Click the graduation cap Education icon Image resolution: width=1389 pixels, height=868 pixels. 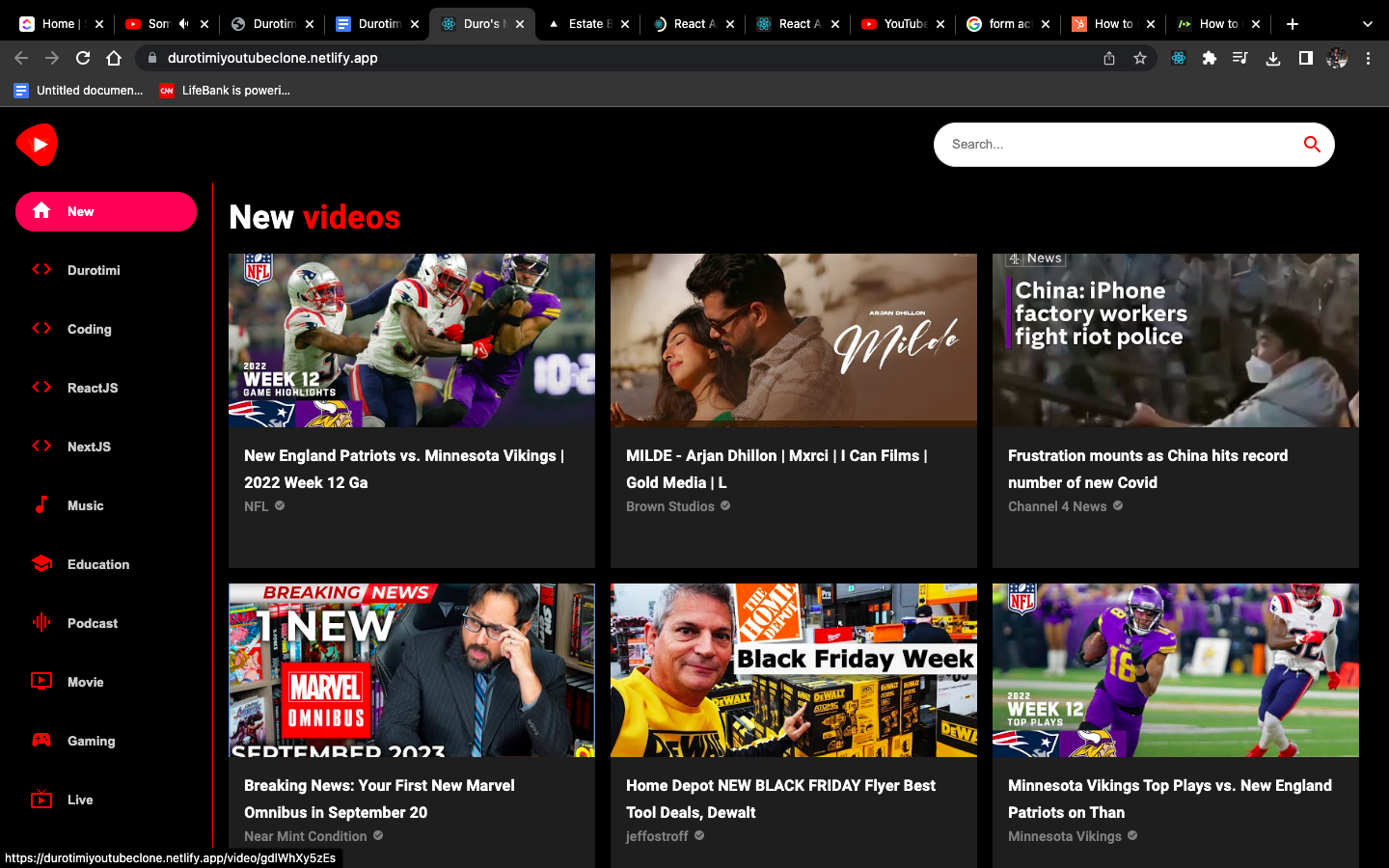(x=41, y=563)
